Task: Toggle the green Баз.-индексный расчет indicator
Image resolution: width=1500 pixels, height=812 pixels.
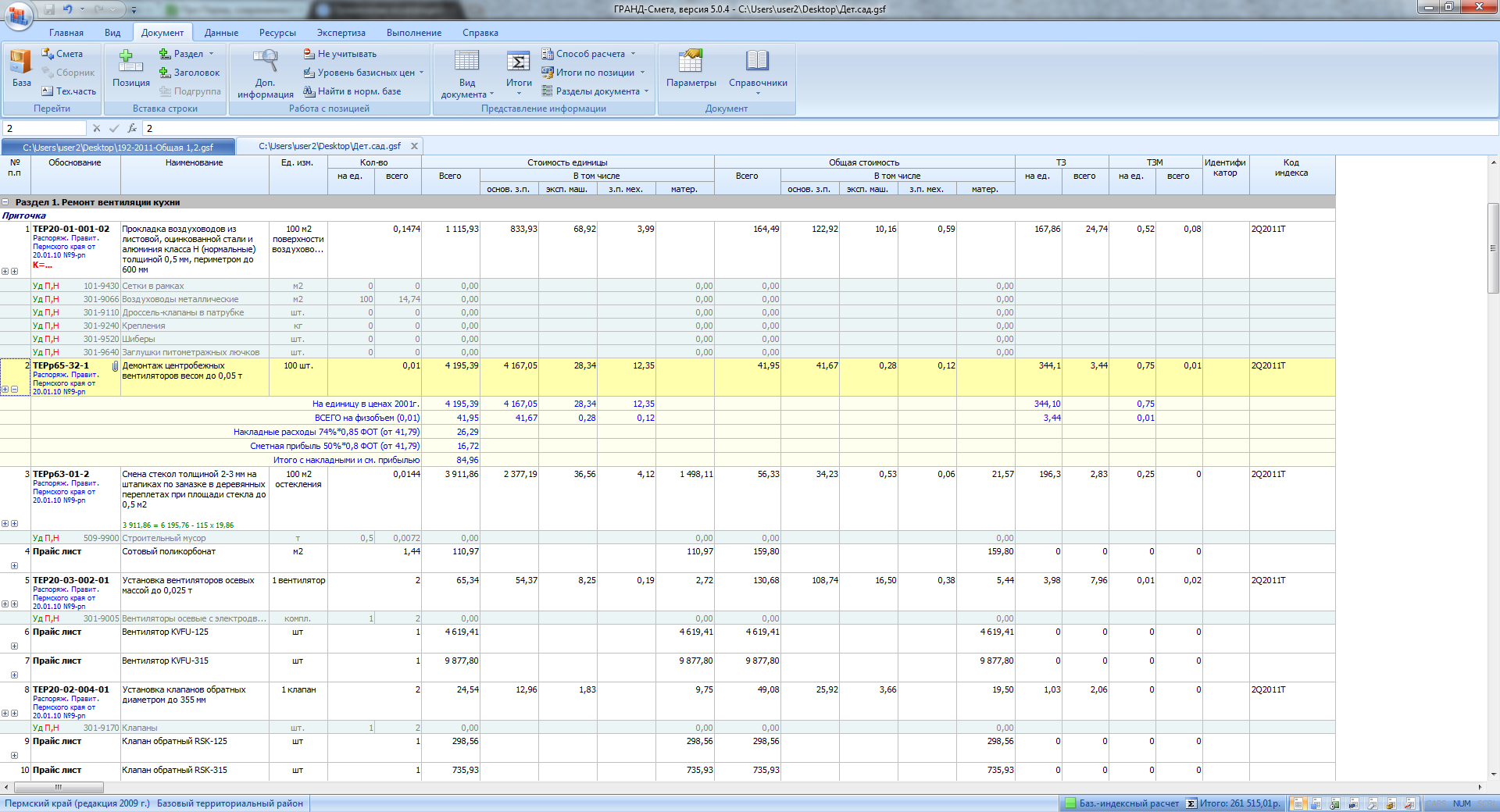Action: coord(1070,803)
